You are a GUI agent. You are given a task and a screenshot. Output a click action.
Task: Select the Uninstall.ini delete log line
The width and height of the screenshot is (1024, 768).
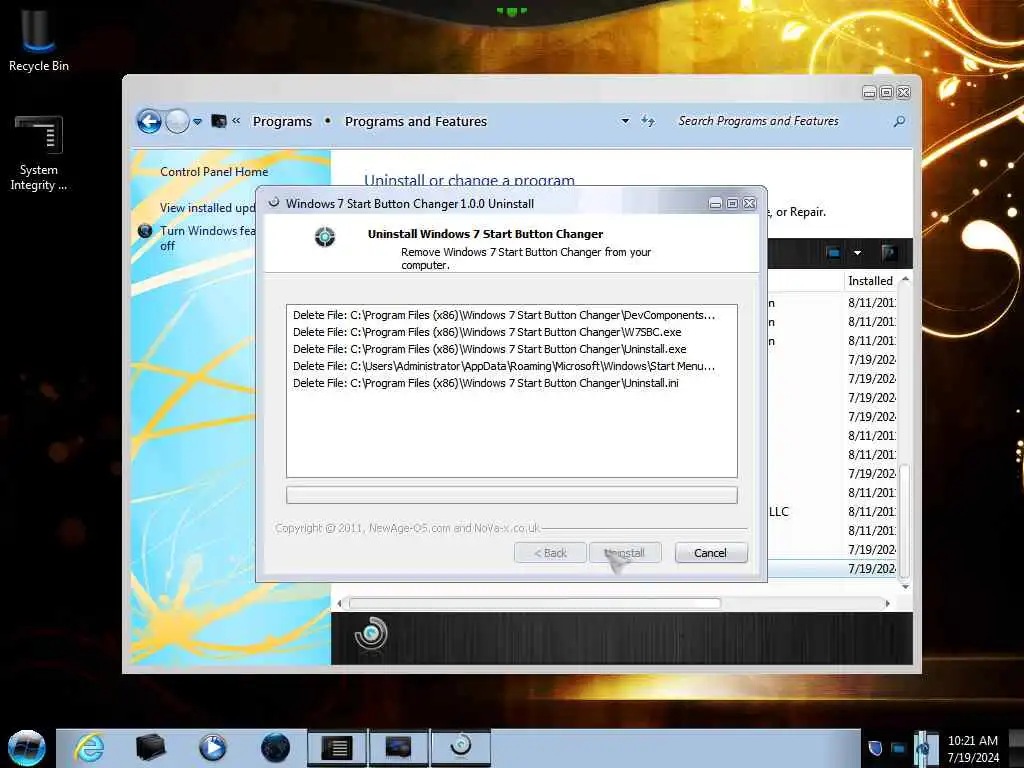[486, 383]
